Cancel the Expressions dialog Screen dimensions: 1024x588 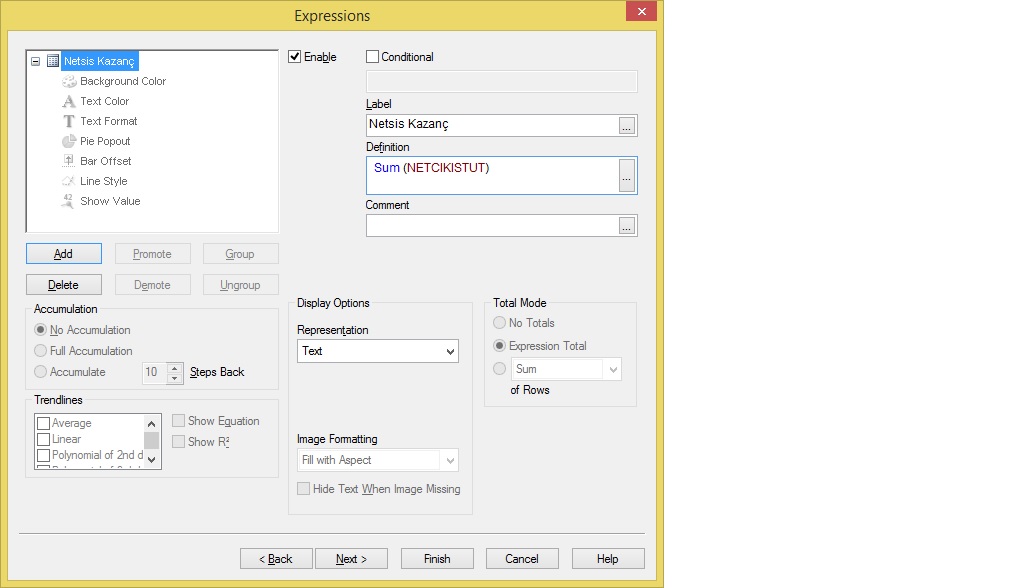tap(522, 559)
